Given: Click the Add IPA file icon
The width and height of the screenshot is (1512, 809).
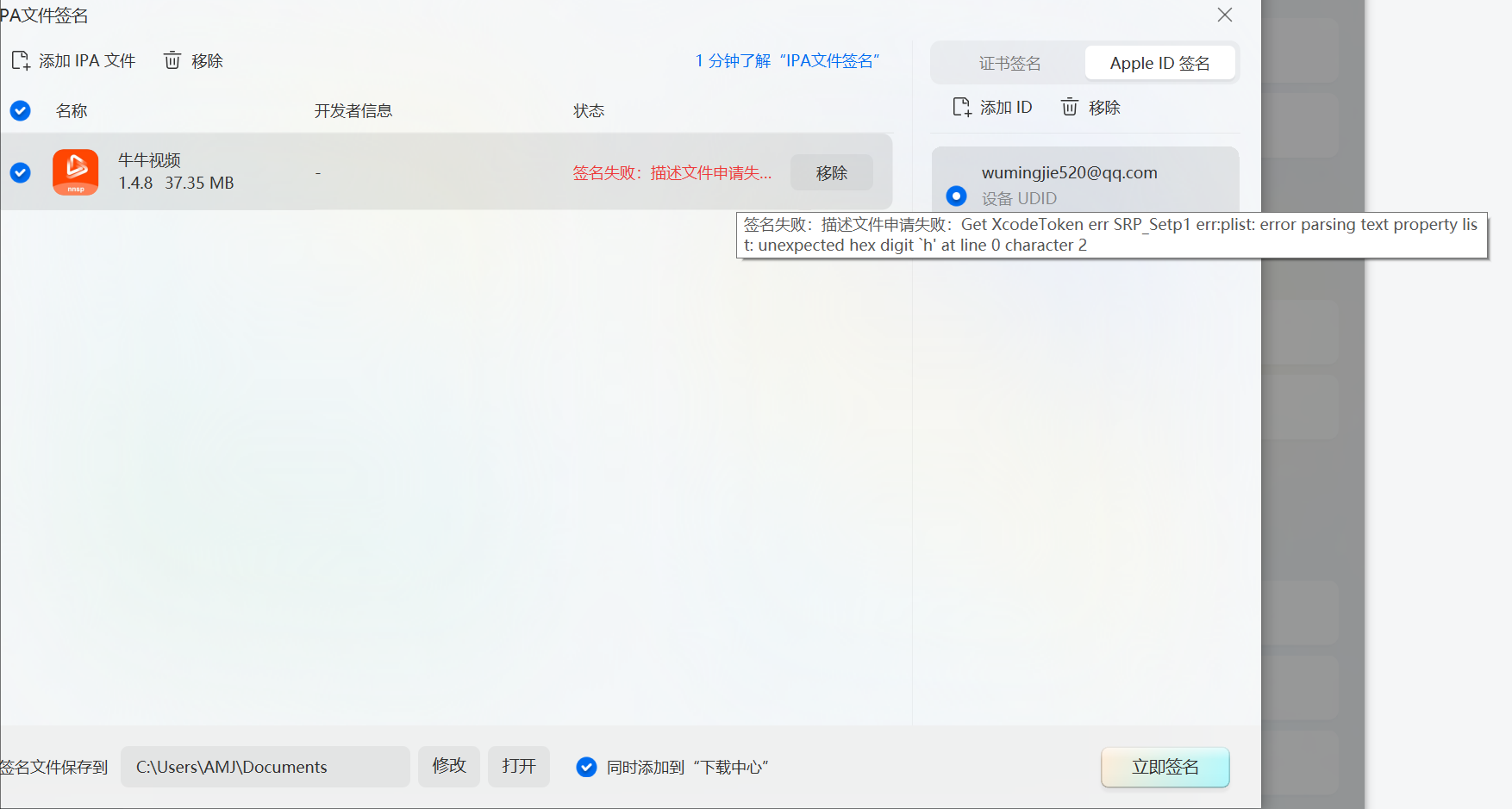Looking at the screenshot, I should point(21,61).
